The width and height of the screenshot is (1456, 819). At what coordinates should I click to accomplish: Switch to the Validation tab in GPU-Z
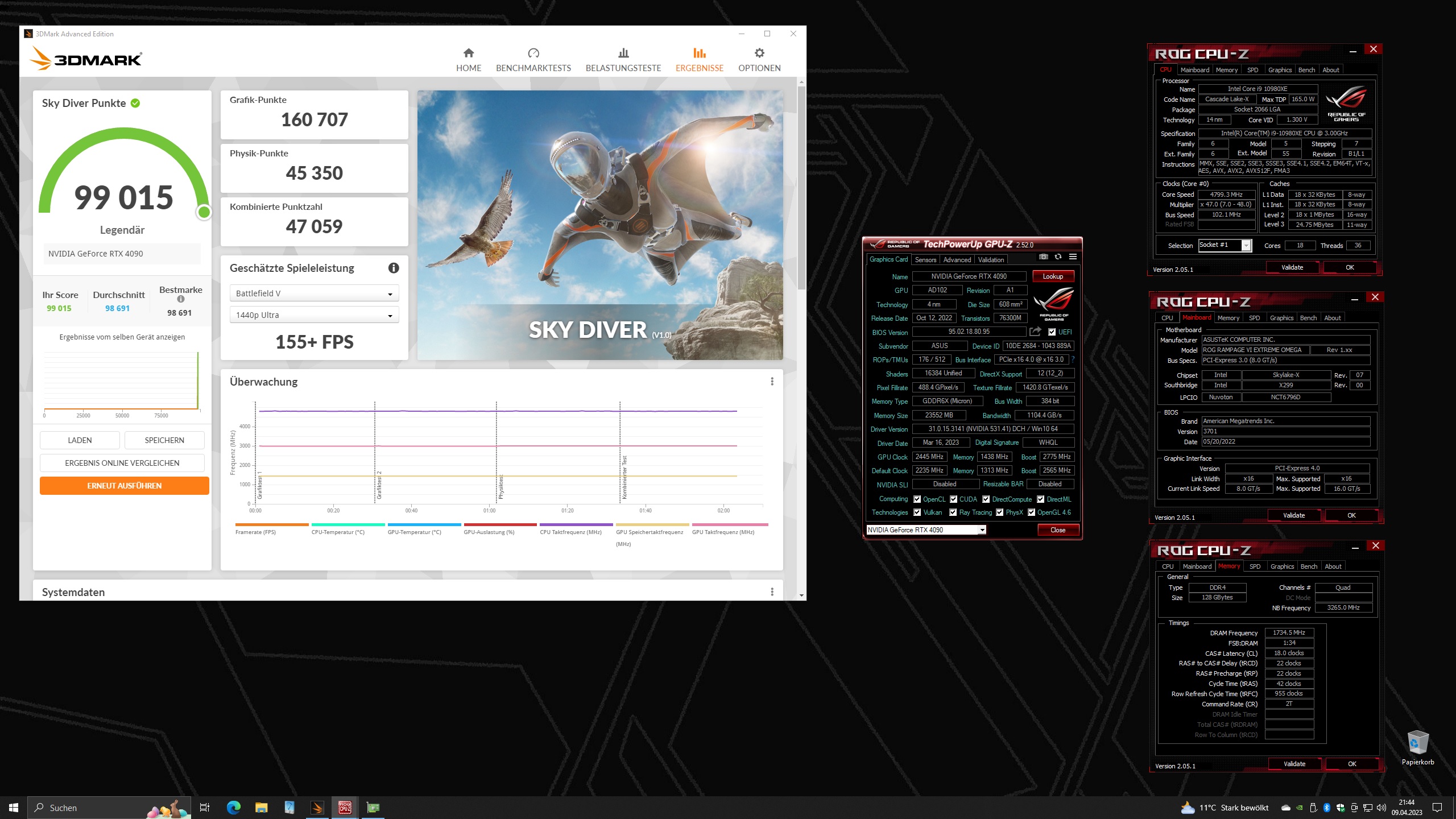click(991, 260)
